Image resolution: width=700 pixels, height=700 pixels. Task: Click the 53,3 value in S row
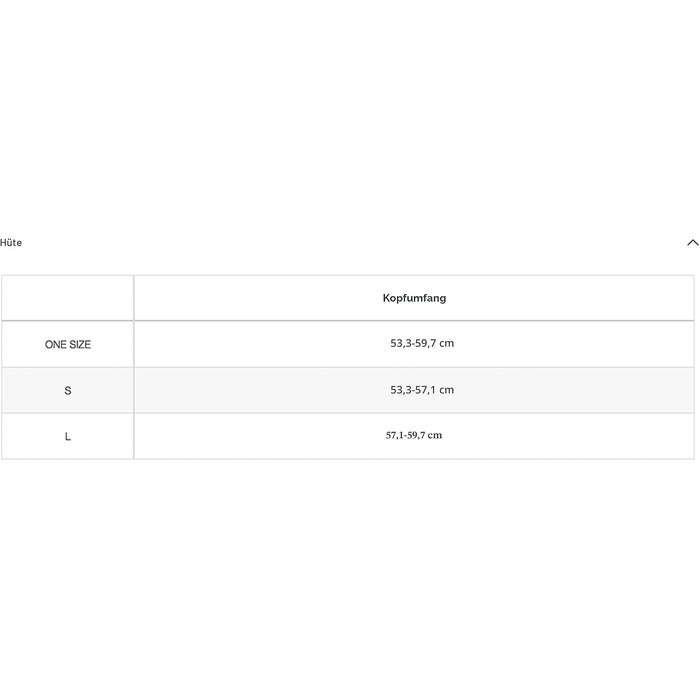(x=400, y=390)
